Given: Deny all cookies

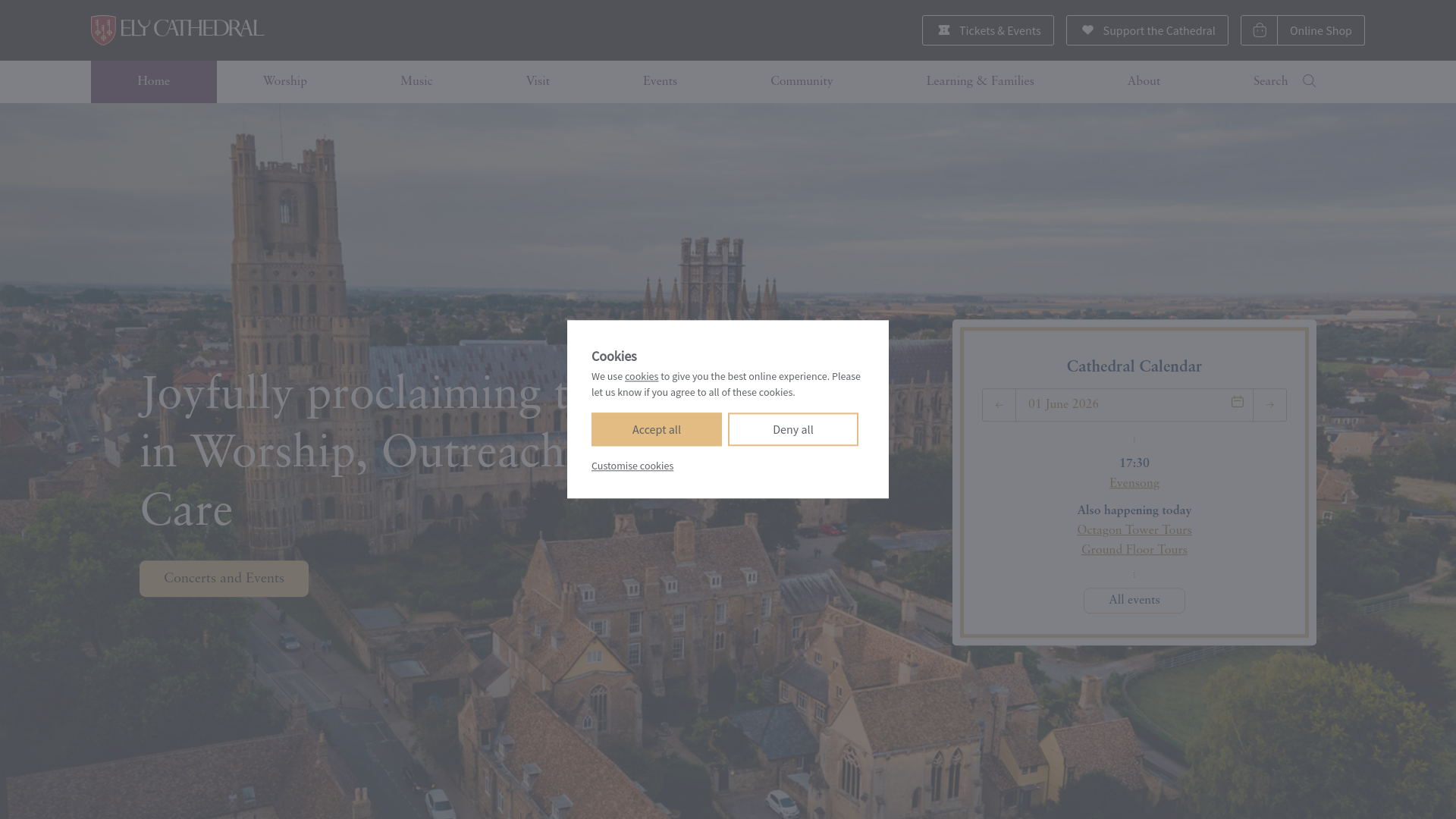Looking at the screenshot, I should click(793, 429).
